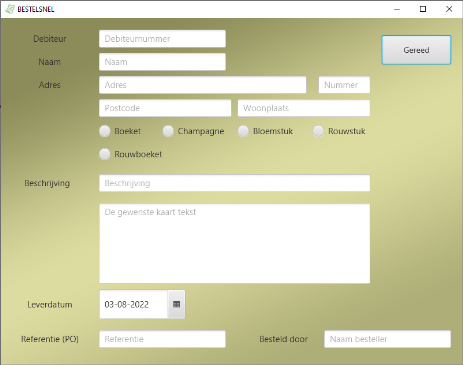The width and height of the screenshot is (463, 365).
Task: Click the Besteld door label
Action: (284, 339)
